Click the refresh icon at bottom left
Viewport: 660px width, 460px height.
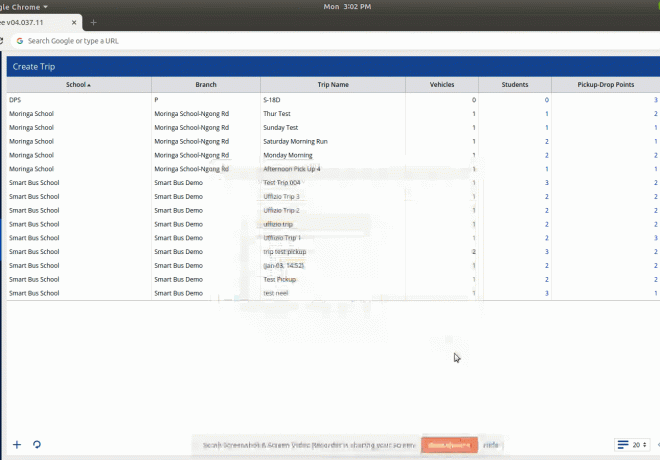(x=37, y=444)
